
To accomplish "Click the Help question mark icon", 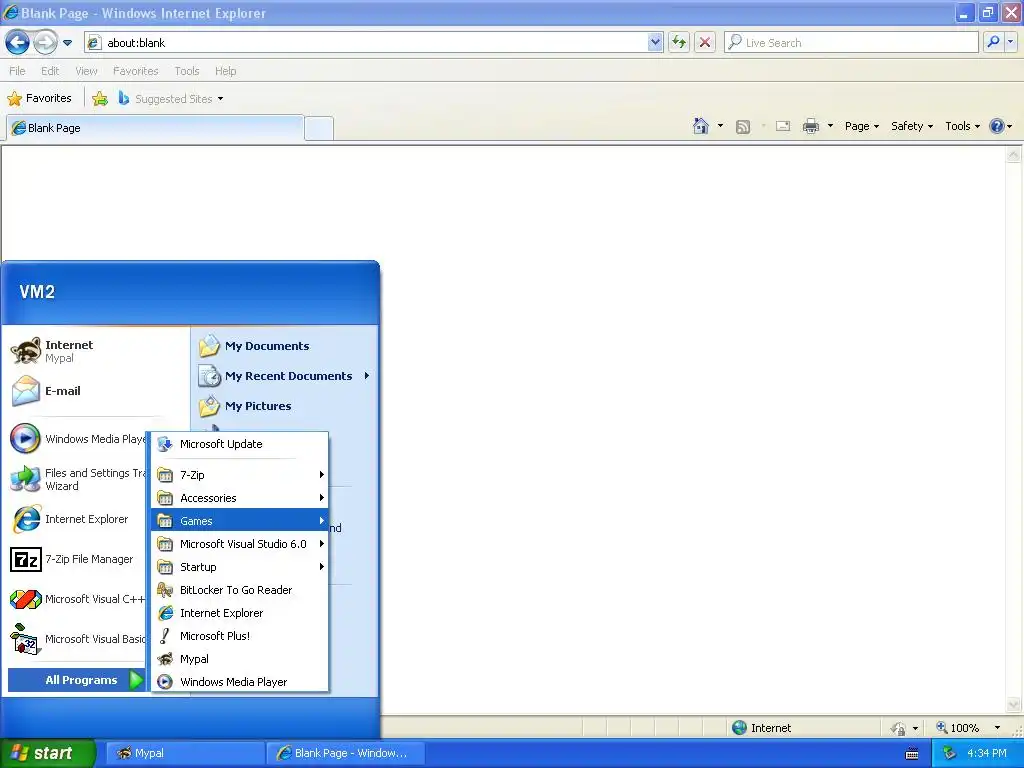I will [x=997, y=126].
